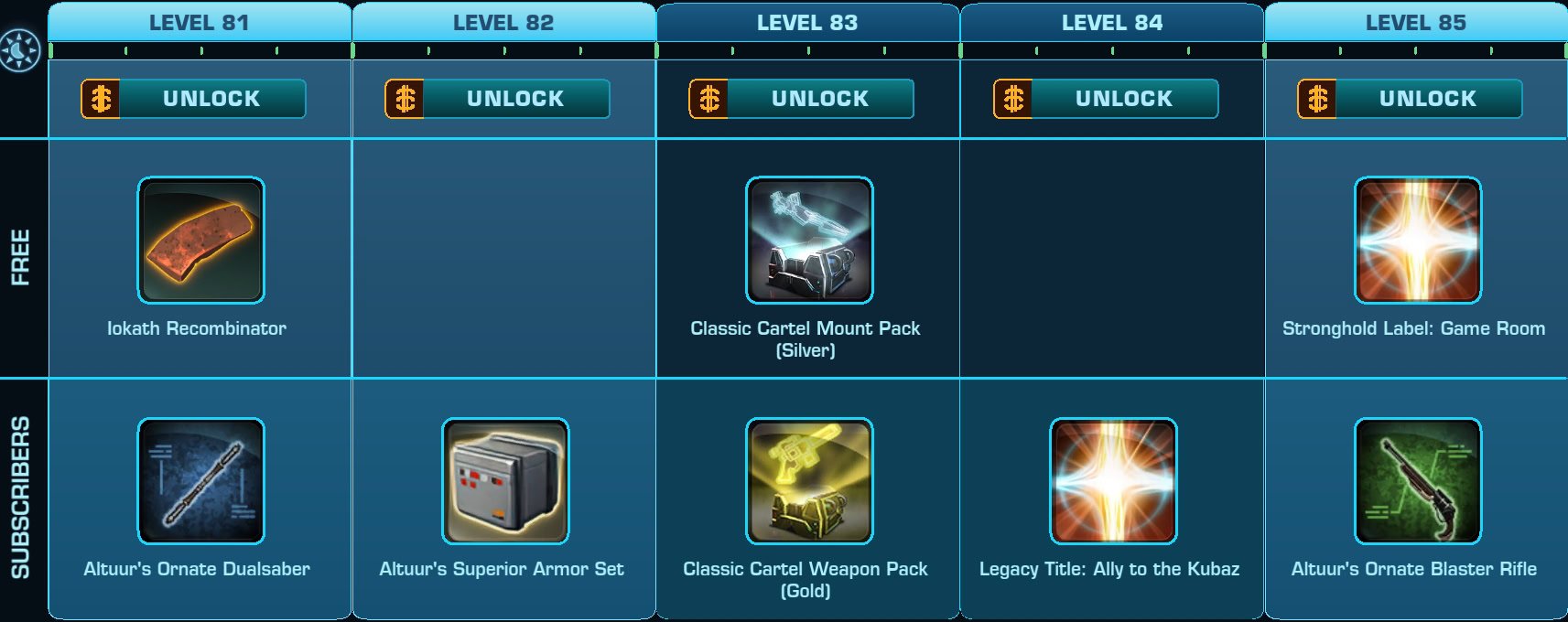This screenshot has width=1568, height=622.
Task: Click the Unlock button for Level 82
Action: tap(497, 99)
